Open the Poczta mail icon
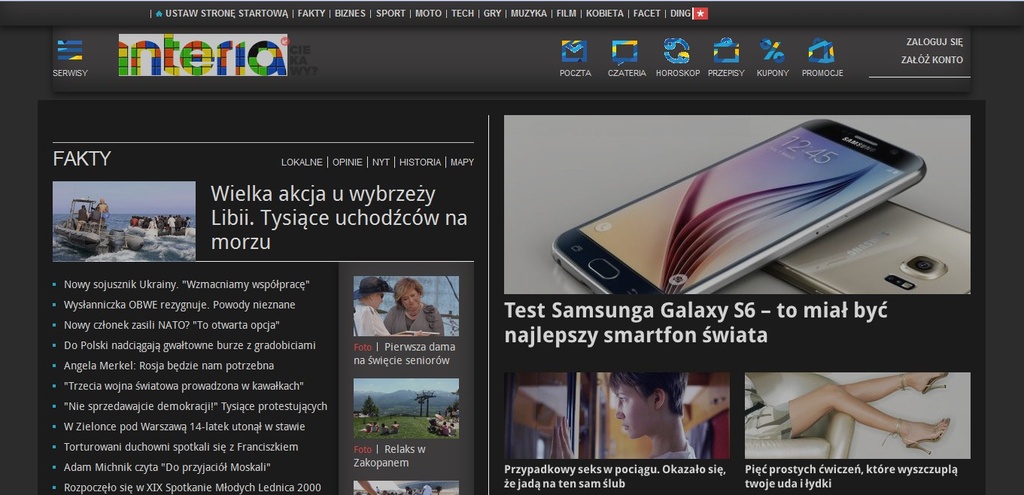This screenshot has width=1024, height=495. pyautogui.click(x=575, y=51)
